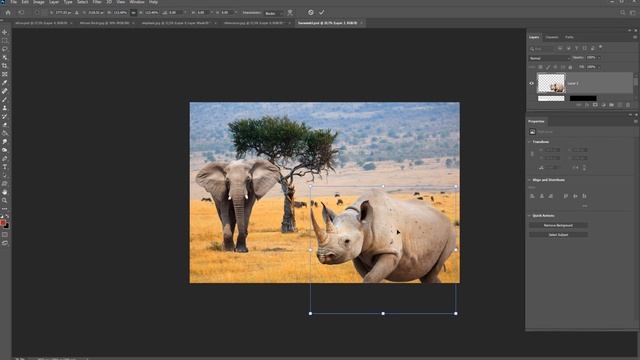Select the Horizontal Type tool
This screenshot has height=360, width=640.
coord(4,167)
